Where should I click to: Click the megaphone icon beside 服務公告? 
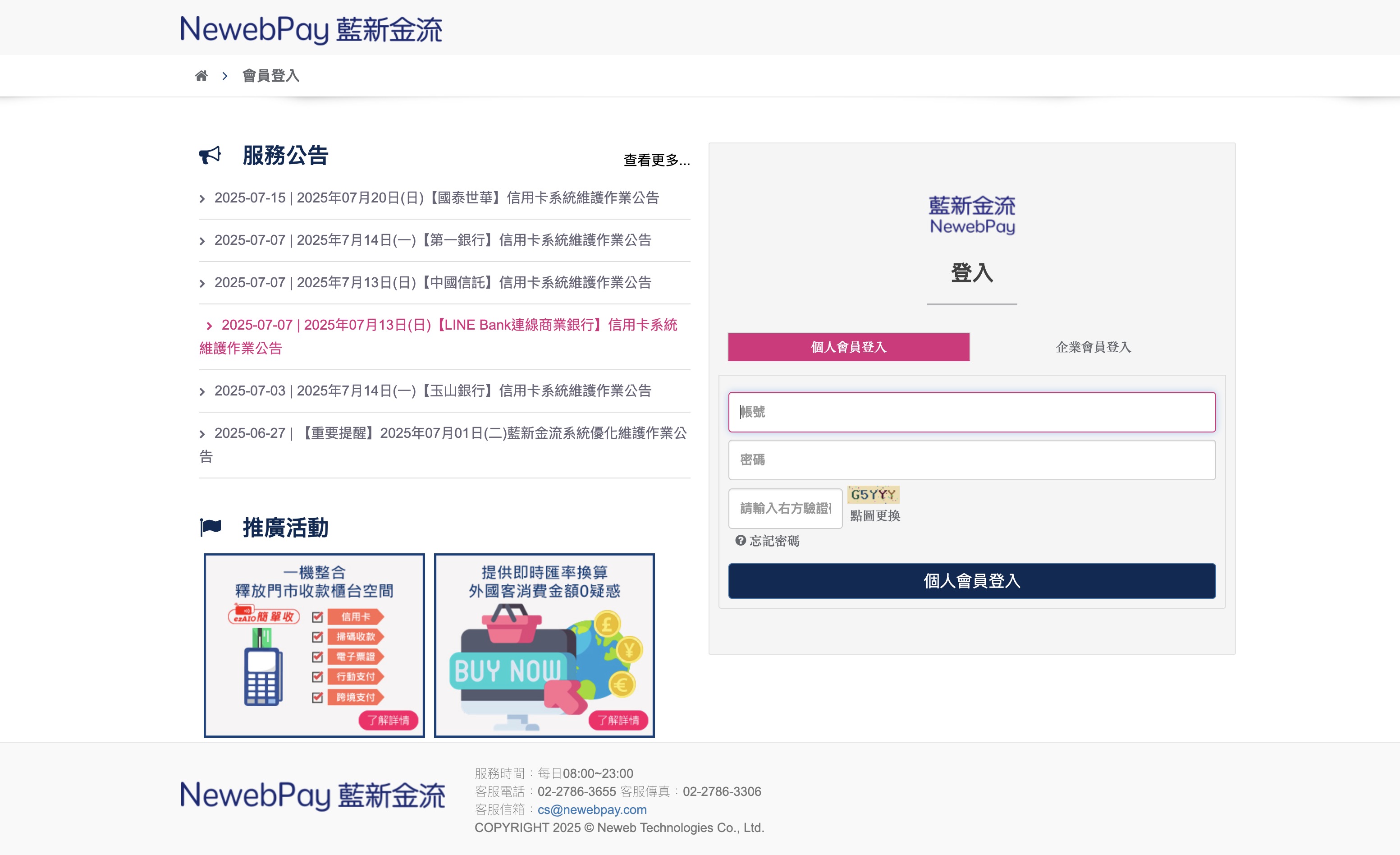click(x=210, y=155)
